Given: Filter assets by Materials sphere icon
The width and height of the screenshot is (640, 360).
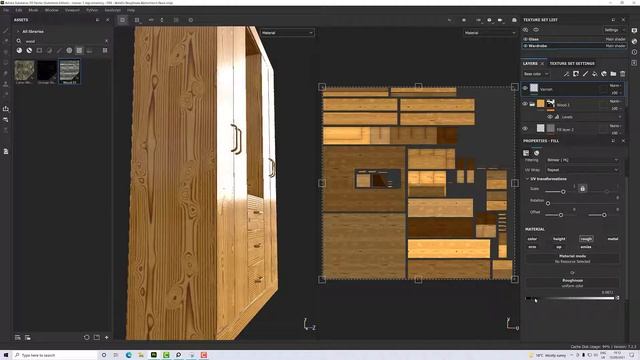Looking at the screenshot, I should pyautogui.click(x=19, y=51).
